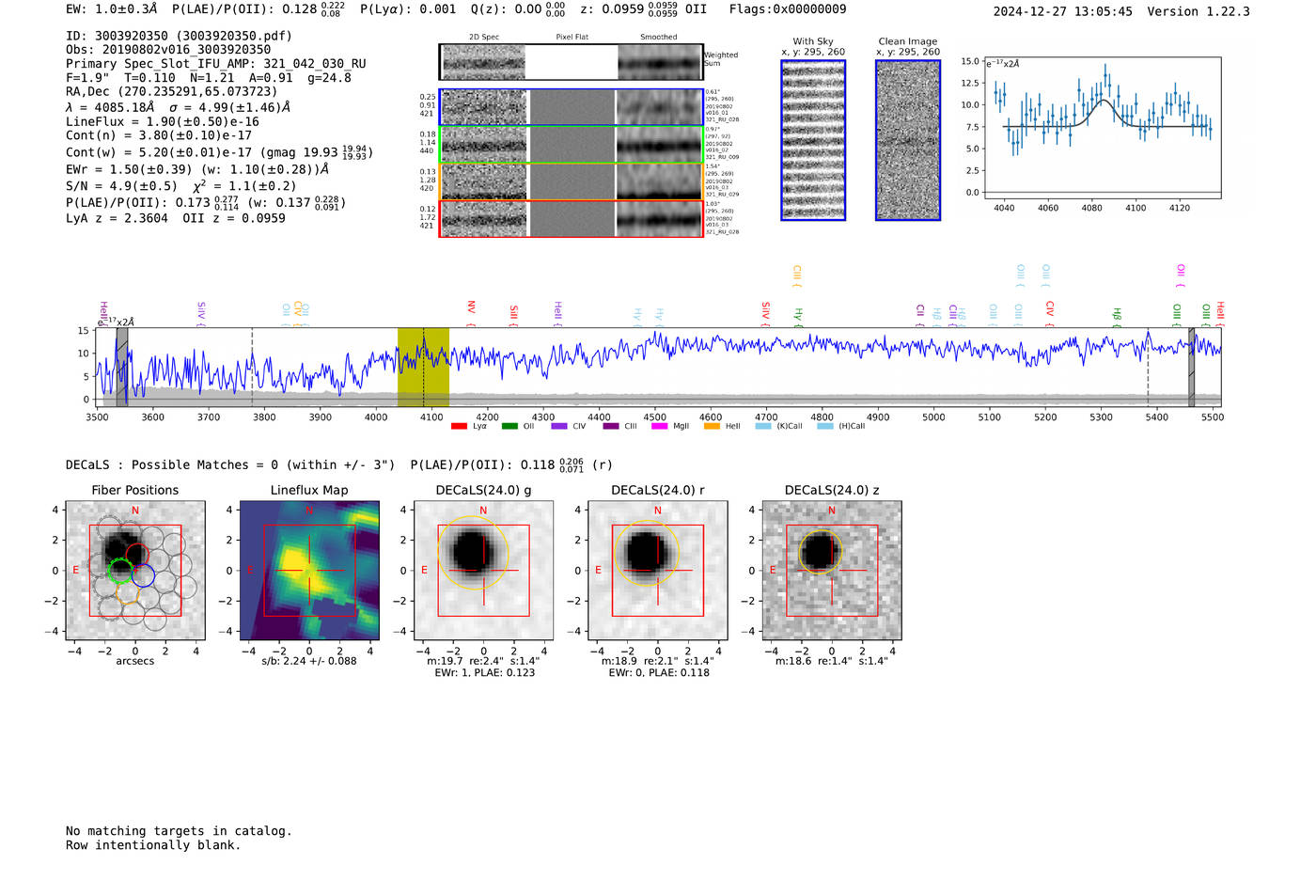1316x896 pixels.
Task: Click the red circled fiber in Fiber Positions
Action: point(137,555)
